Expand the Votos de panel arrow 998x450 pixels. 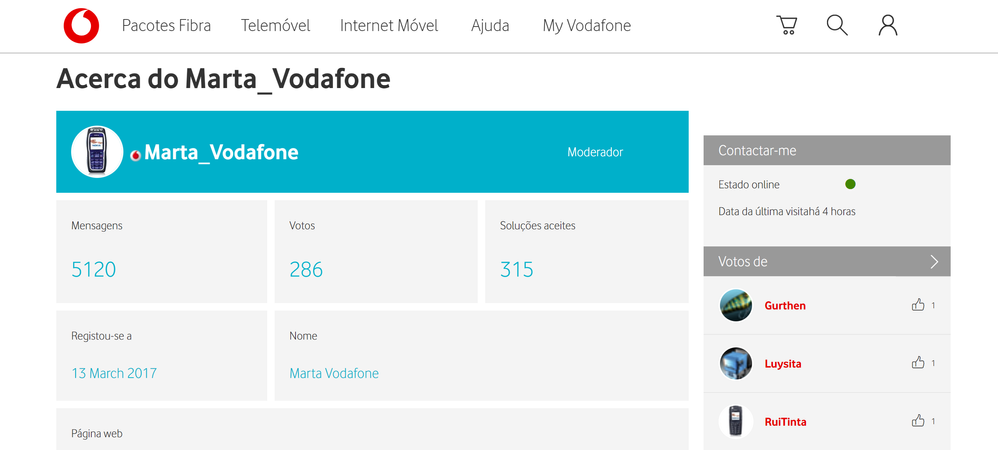(934, 262)
